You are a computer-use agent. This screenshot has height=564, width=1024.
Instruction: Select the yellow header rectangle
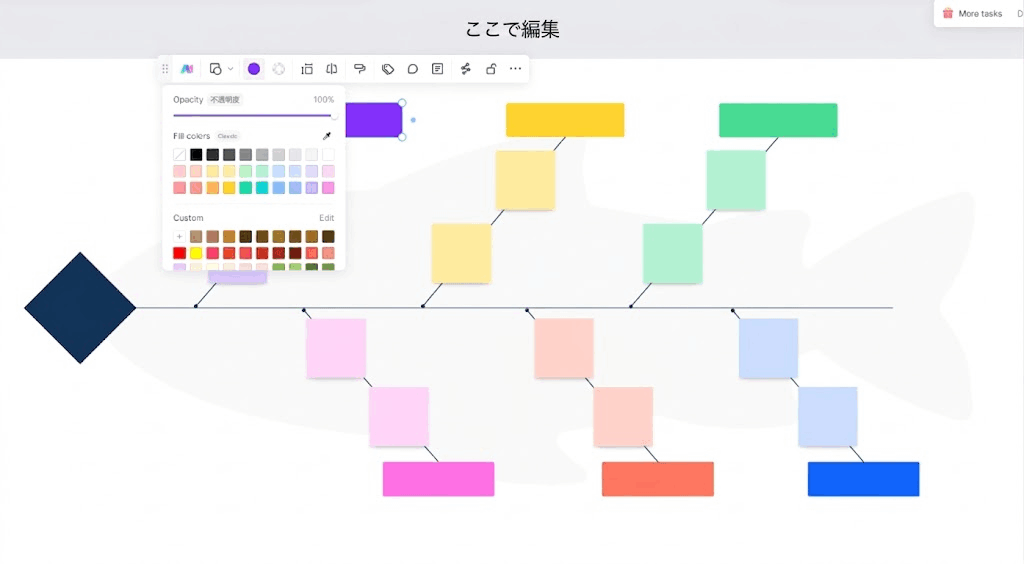click(565, 119)
